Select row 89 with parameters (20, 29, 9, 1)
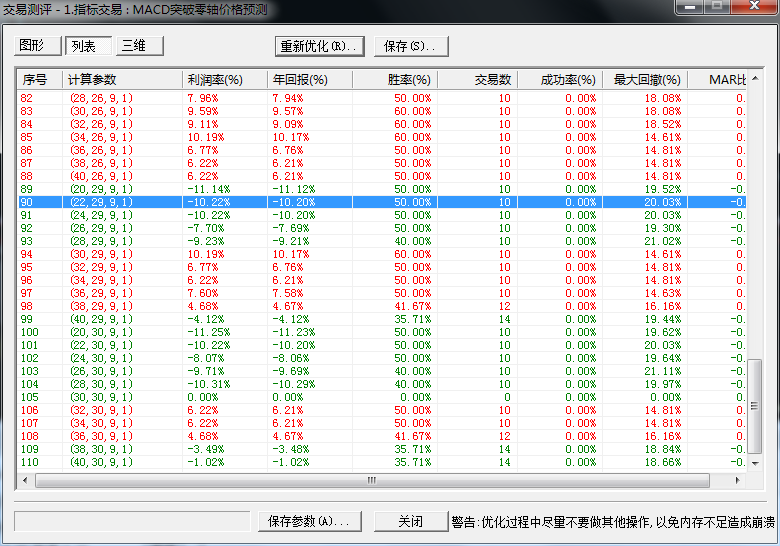 (x=382, y=189)
